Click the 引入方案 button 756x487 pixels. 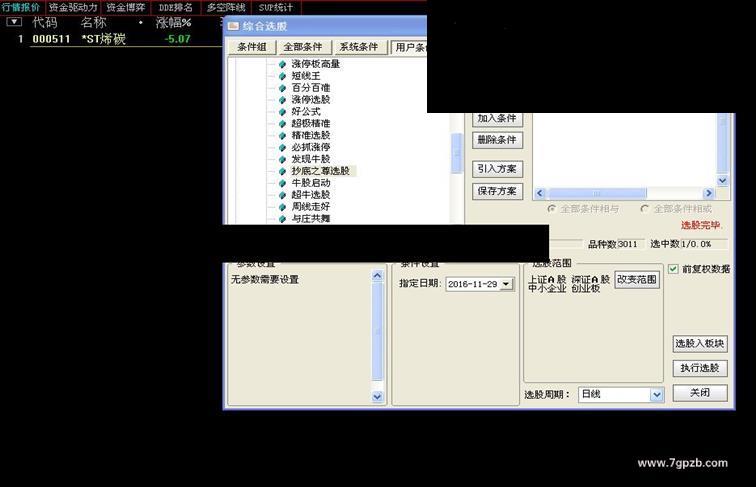[497, 169]
